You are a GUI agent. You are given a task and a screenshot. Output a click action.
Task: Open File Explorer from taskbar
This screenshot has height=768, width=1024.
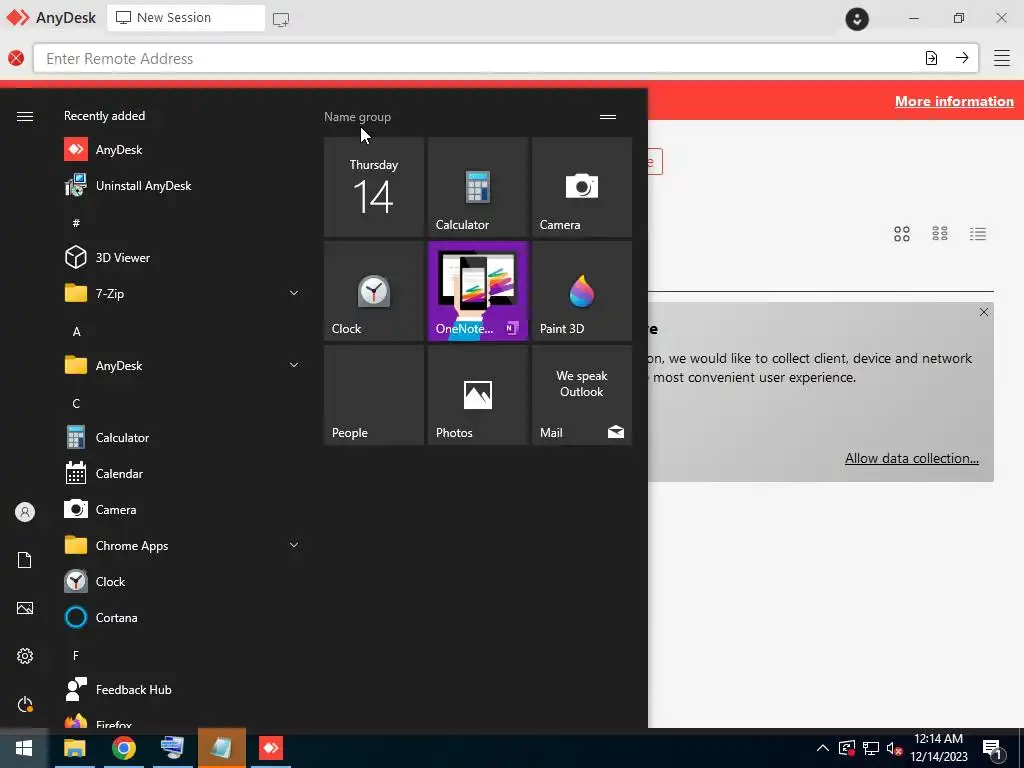[74, 748]
